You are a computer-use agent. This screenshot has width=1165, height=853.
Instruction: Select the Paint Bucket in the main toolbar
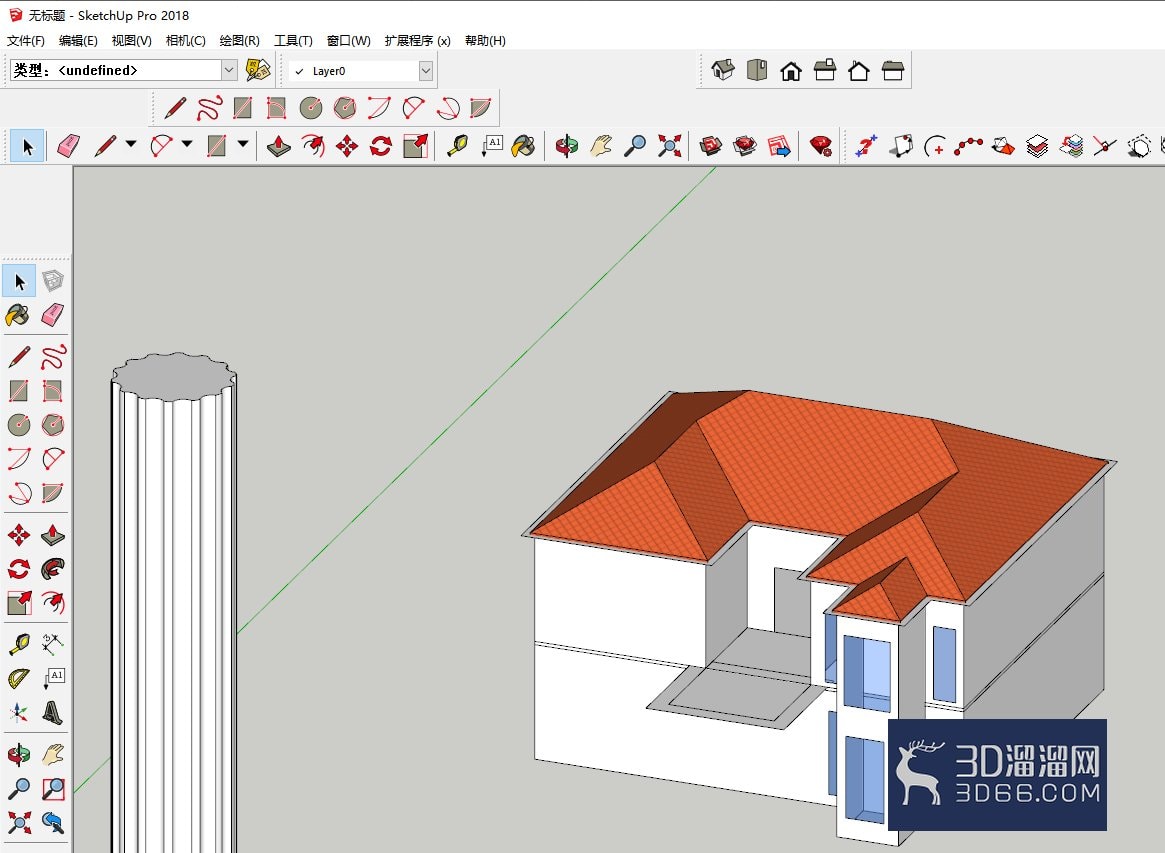click(x=524, y=146)
